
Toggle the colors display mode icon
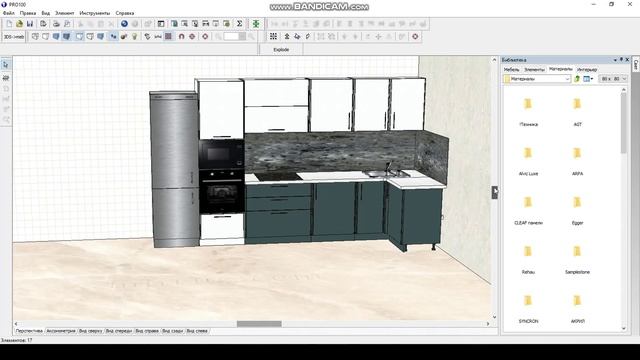(56, 37)
